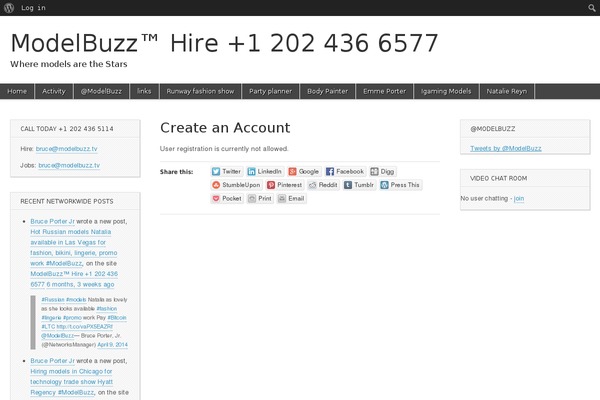Image resolution: width=600 pixels, height=400 pixels.
Task: Click the Print share button
Action: (260, 198)
